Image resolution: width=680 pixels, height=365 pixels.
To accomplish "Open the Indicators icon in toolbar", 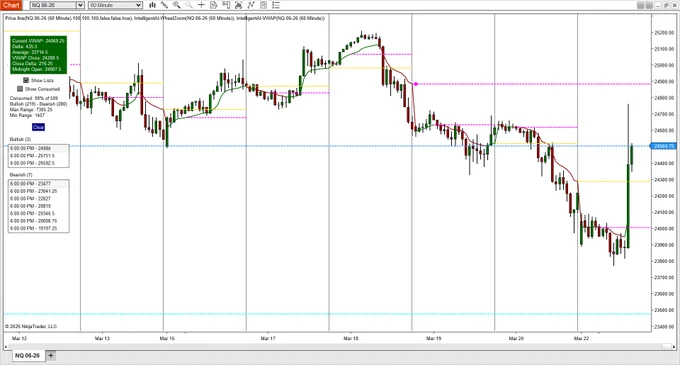I will [238, 5].
